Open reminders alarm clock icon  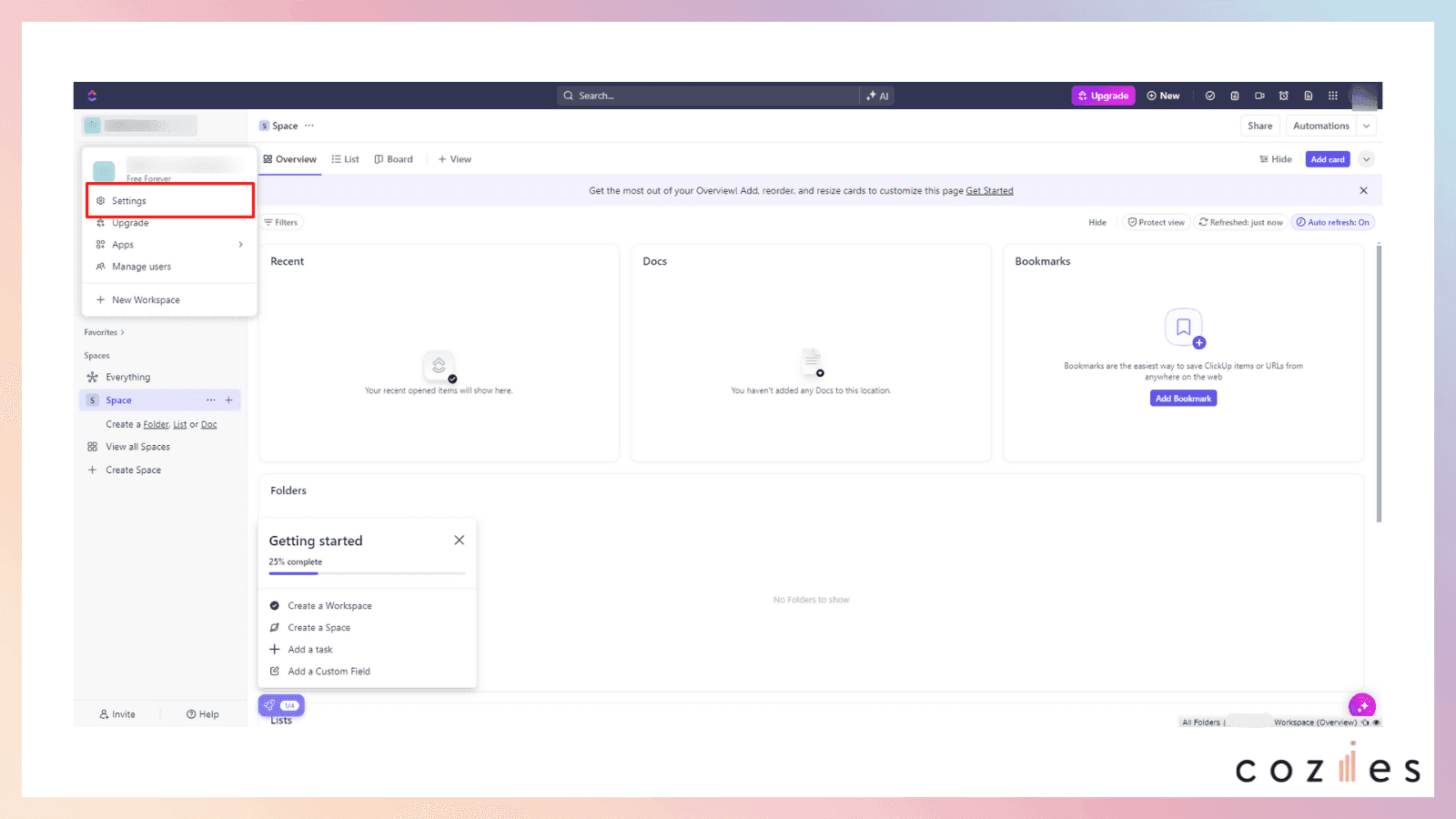coord(1284,96)
